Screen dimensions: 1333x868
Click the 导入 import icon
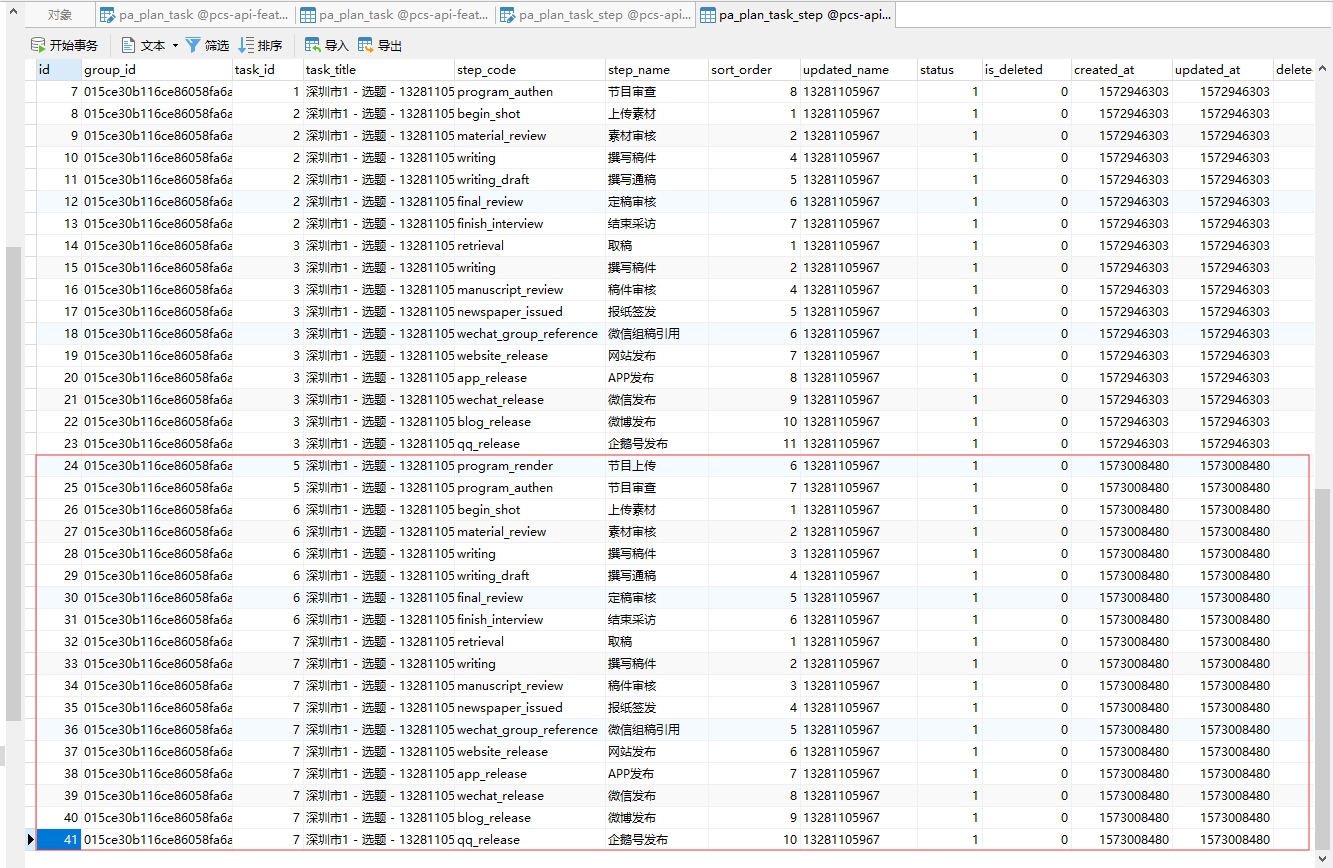[x=312, y=45]
